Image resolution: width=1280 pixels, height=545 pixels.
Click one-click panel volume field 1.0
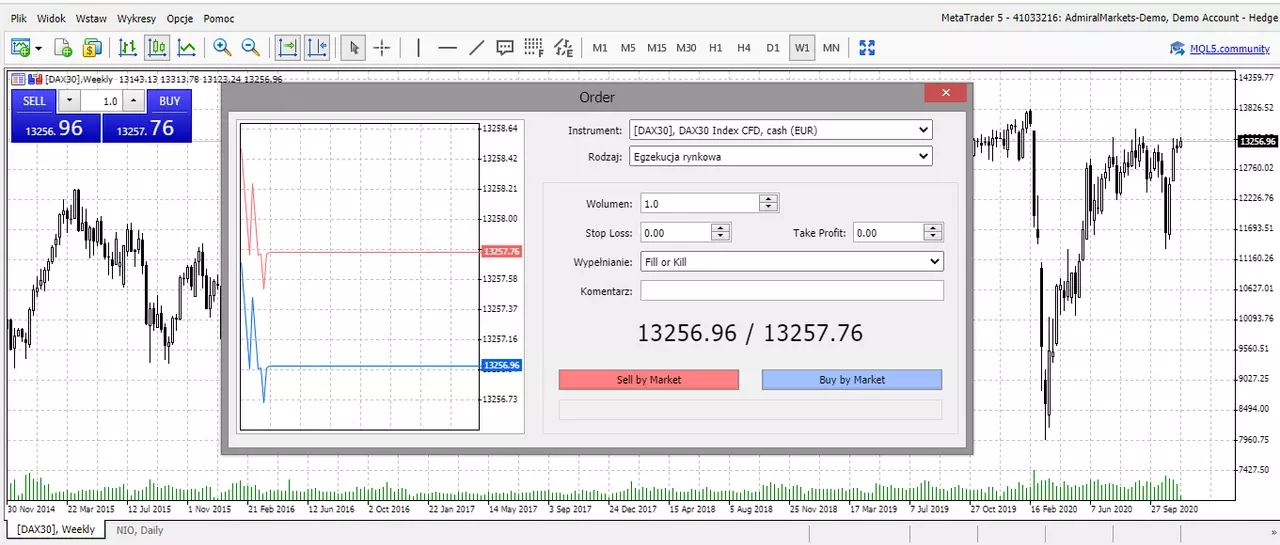[x=102, y=101]
